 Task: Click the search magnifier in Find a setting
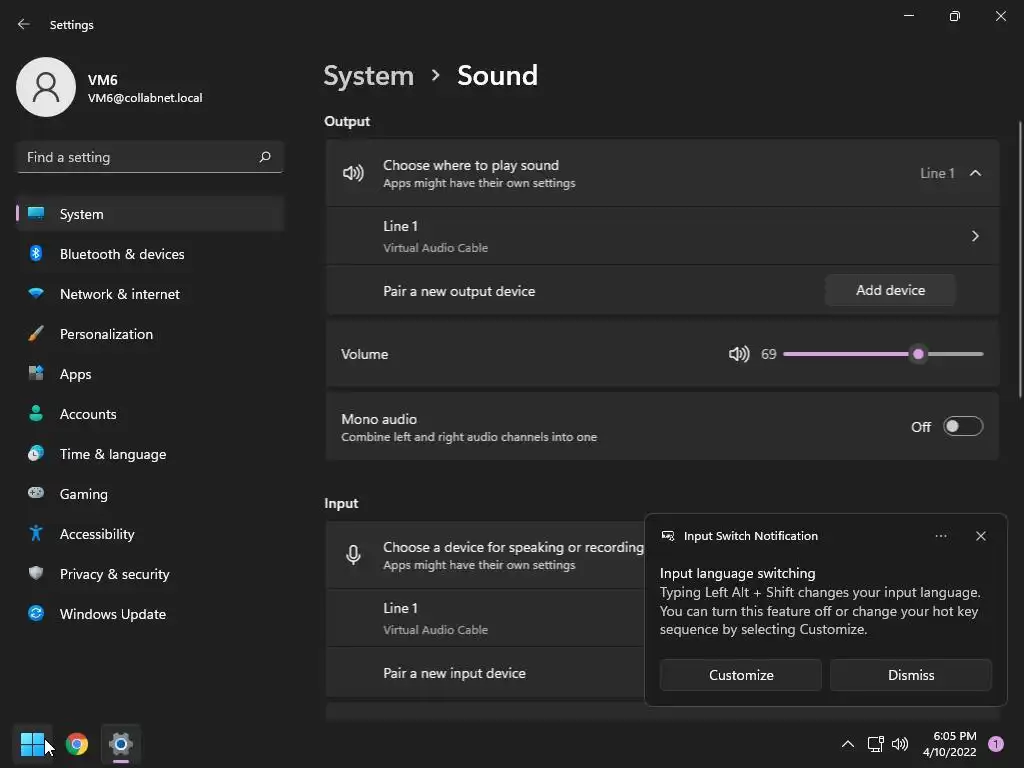(265, 157)
